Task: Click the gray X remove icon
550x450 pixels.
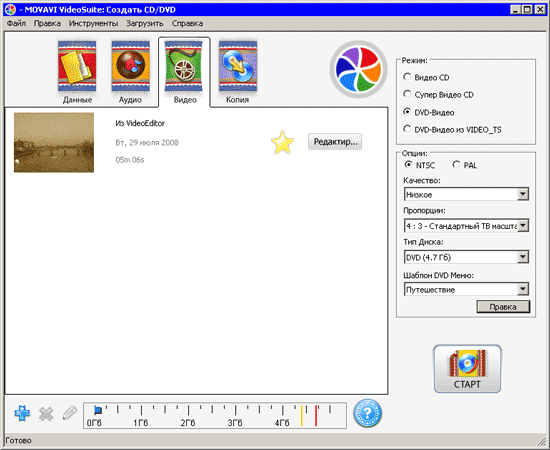Action: (x=46, y=414)
